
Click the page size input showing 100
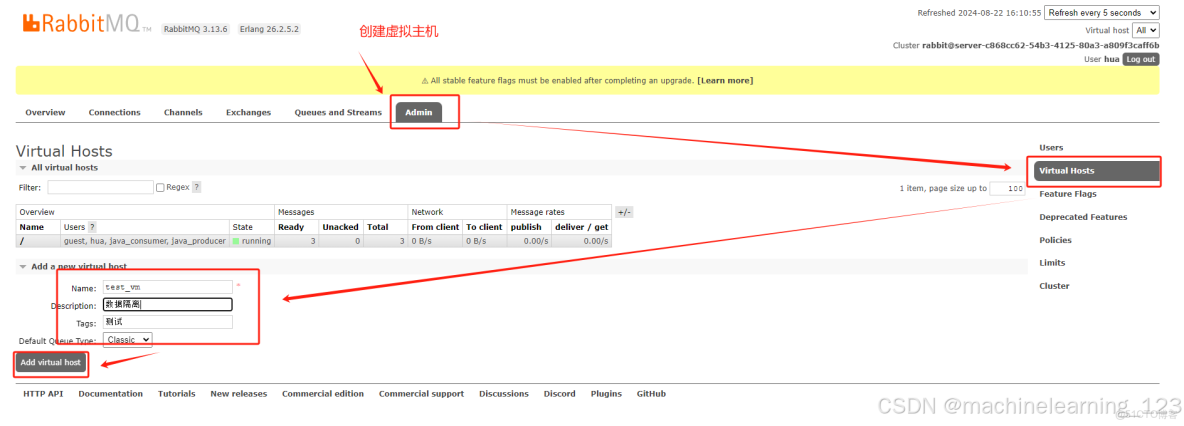(x=1007, y=189)
